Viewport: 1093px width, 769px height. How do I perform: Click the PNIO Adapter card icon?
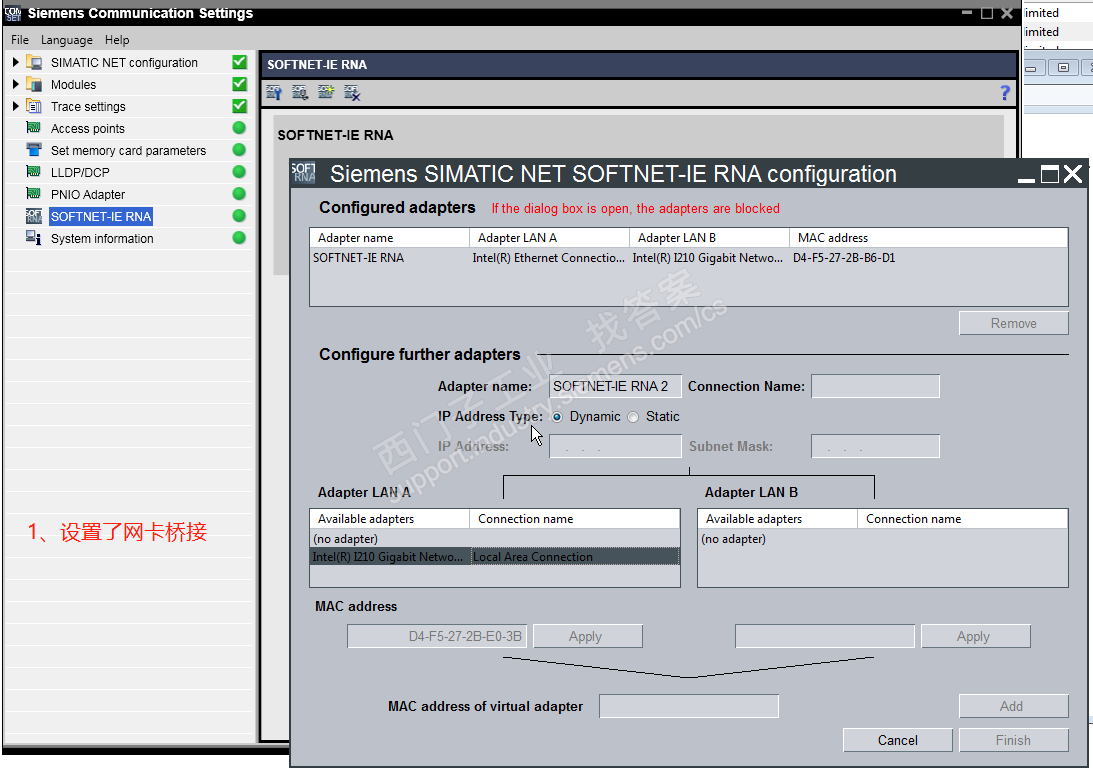33,193
